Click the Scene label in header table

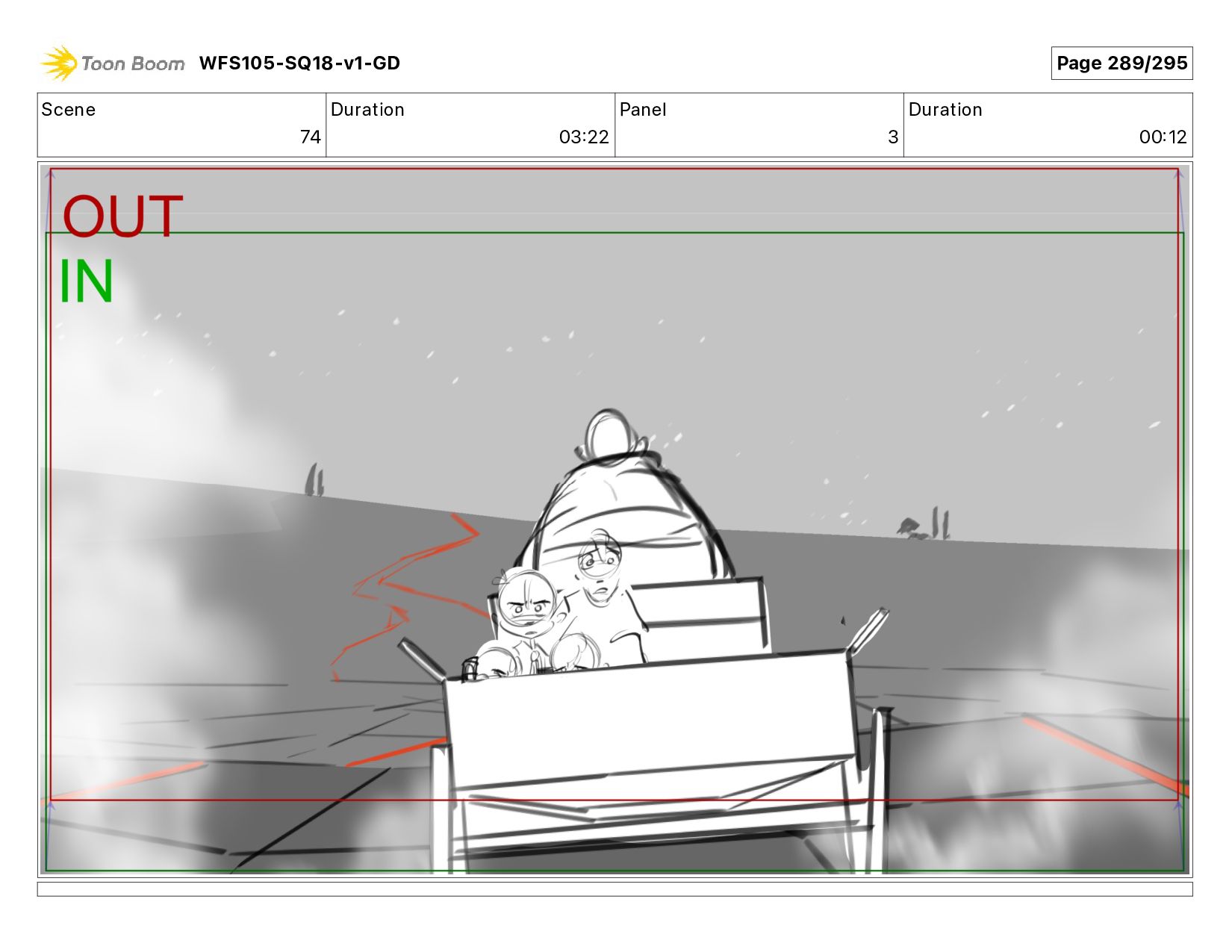coord(69,110)
